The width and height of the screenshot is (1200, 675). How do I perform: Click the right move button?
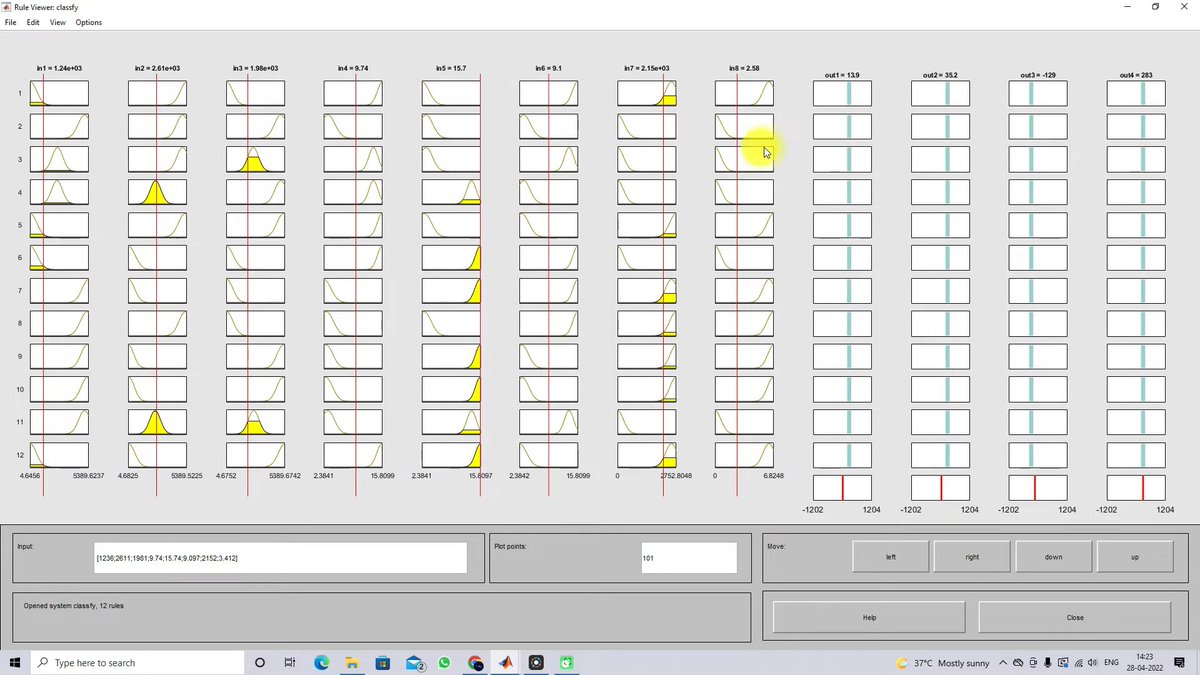(x=972, y=557)
